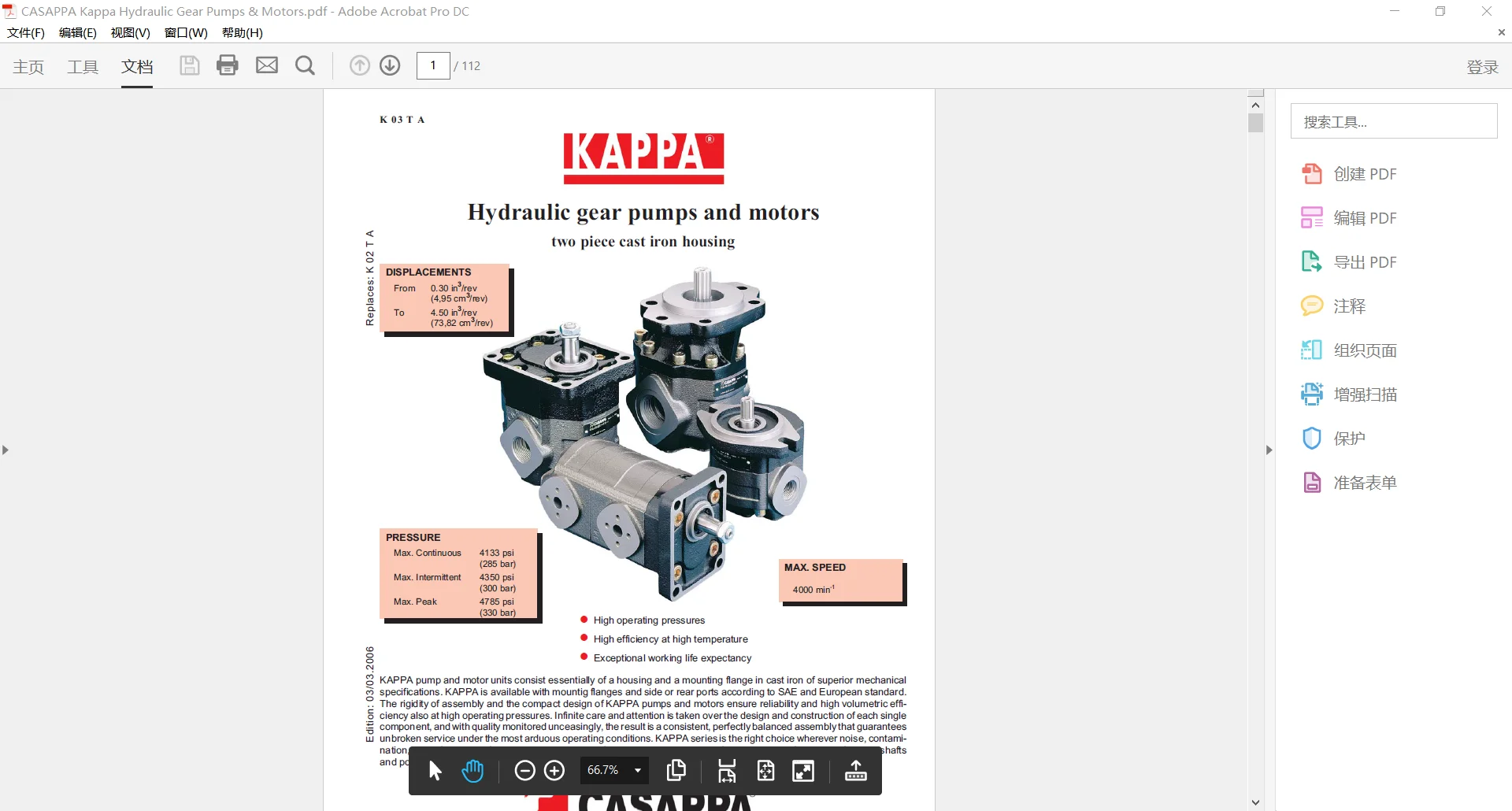Viewport: 1512px width, 811px height.
Task: Open the 视图(V) menu
Action: [130, 32]
